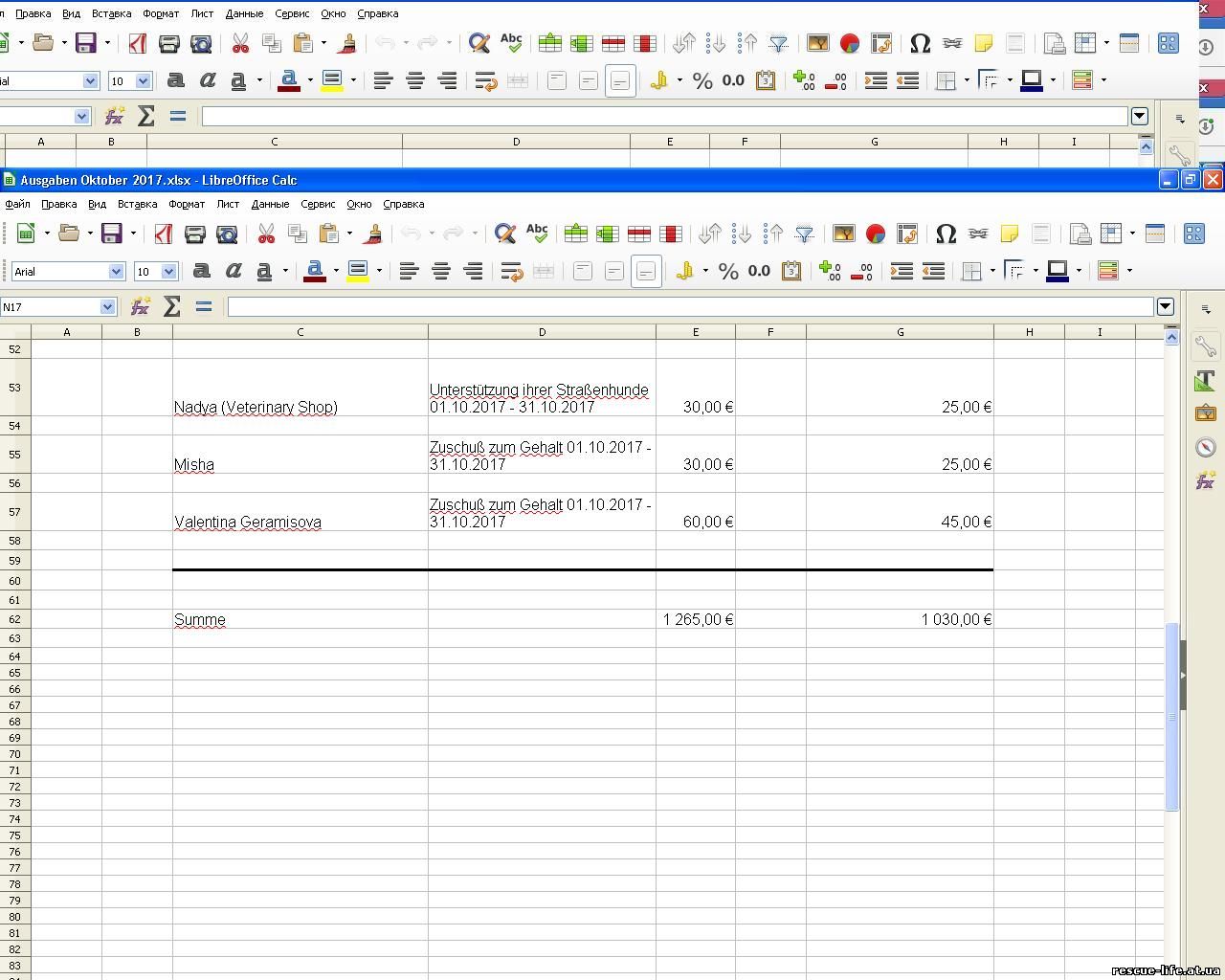The image size is (1225, 980).
Task: Open conditional formatting arrow in Ausgaben Oktober window
Action: point(1129,272)
